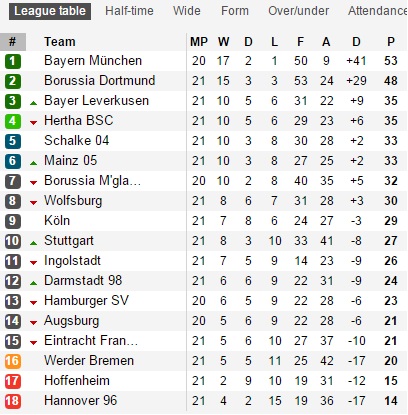The image size is (408, 415).
Task: Click the MP column header
Action: 199,42
